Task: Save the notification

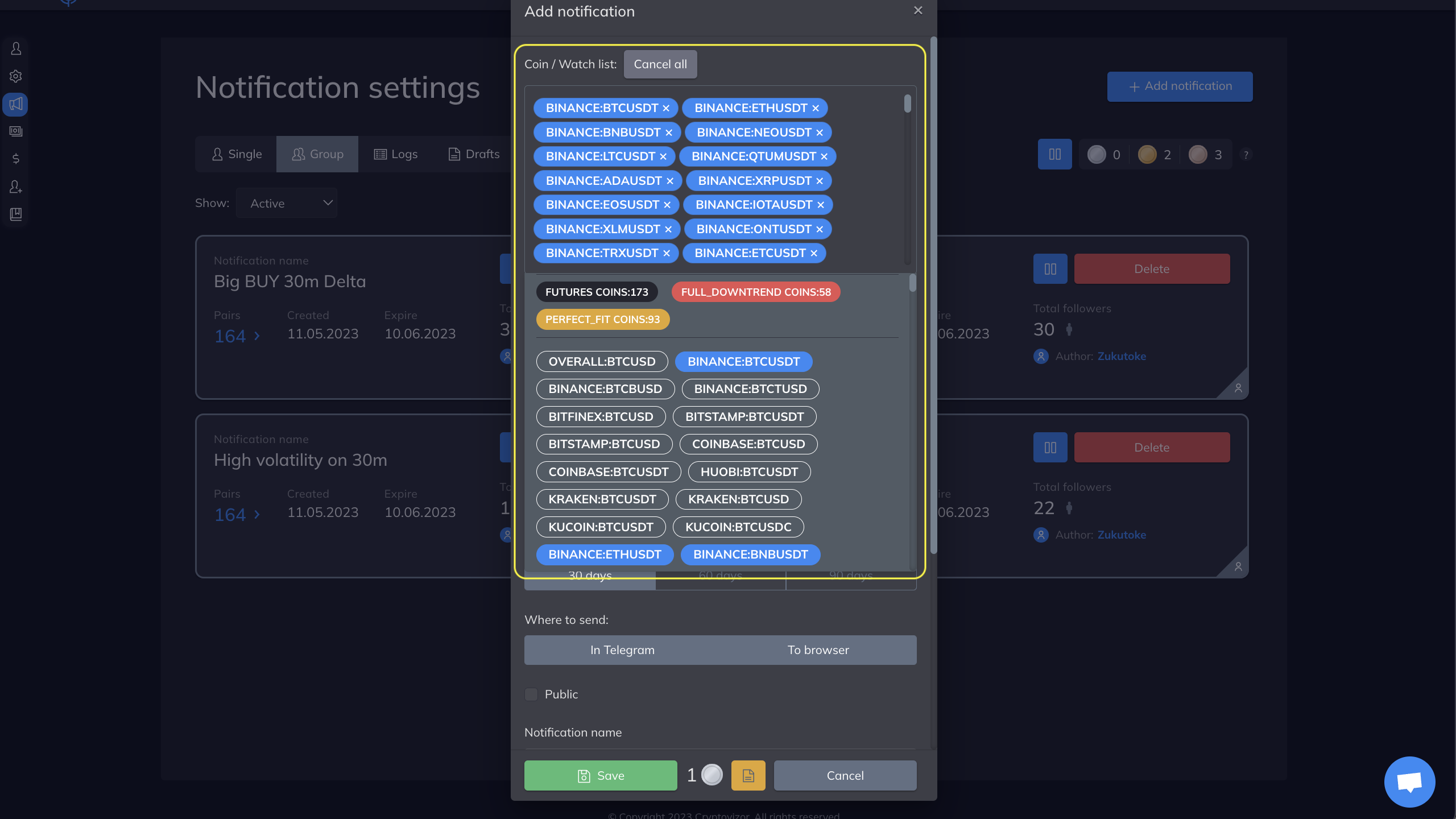Action: click(601, 776)
